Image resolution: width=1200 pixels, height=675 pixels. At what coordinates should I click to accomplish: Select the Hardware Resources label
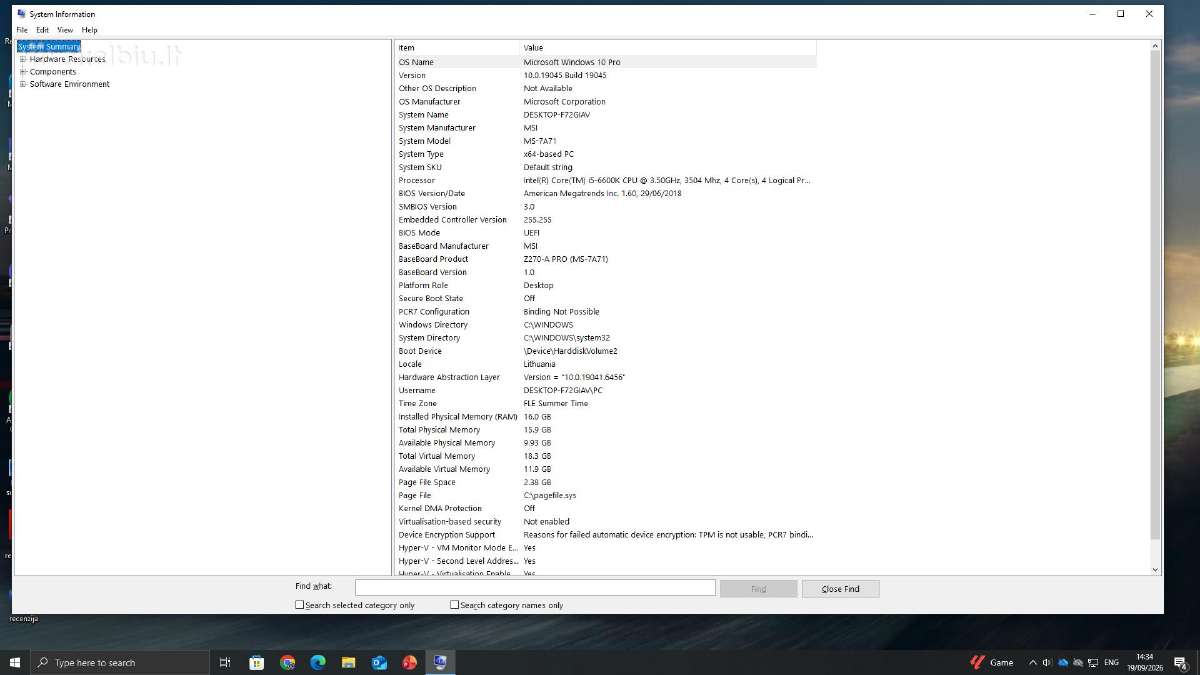[67, 59]
